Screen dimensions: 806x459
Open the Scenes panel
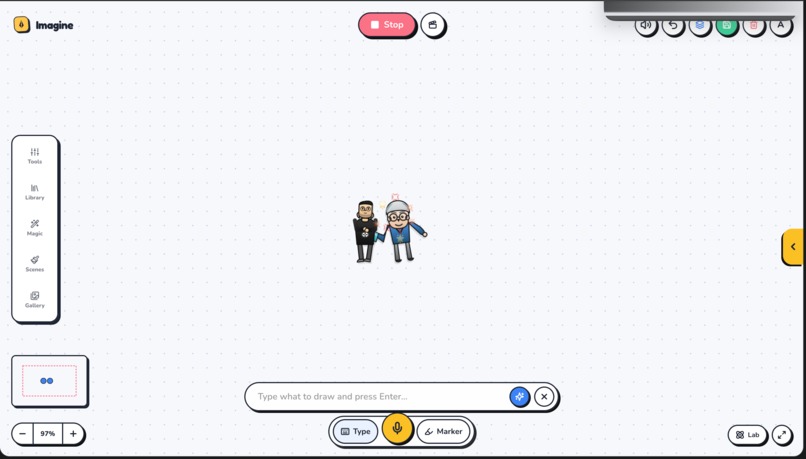coord(35,264)
